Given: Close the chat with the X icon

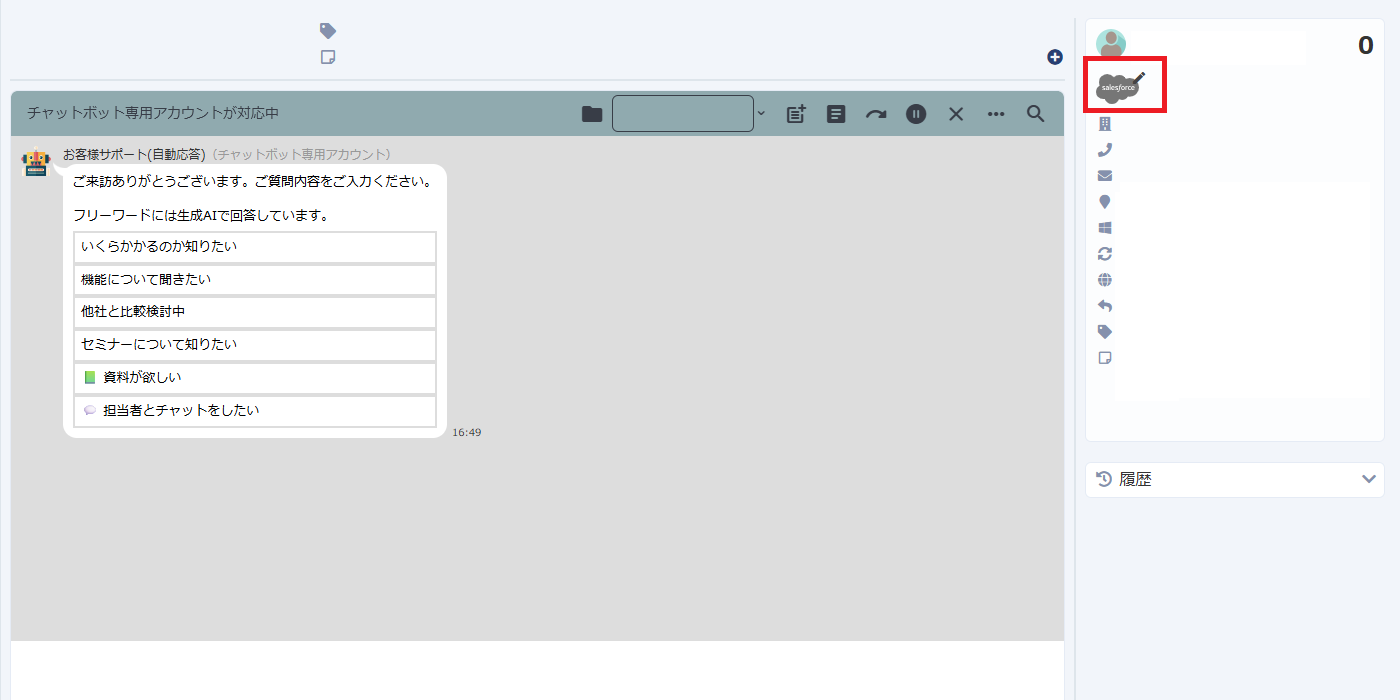Looking at the screenshot, I should 956,114.
